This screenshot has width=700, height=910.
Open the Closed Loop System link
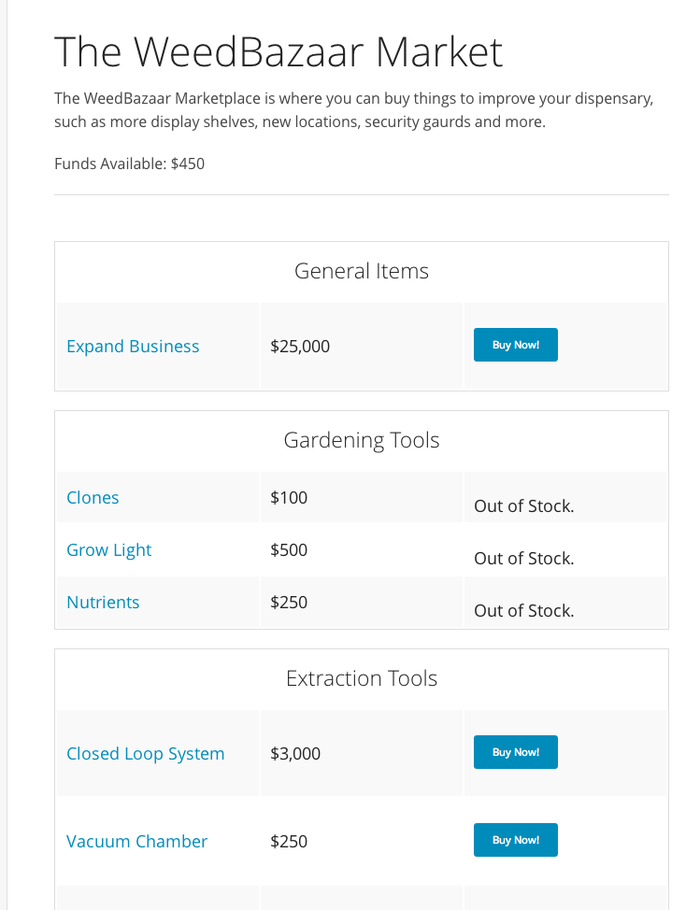click(x=145, y=754)
